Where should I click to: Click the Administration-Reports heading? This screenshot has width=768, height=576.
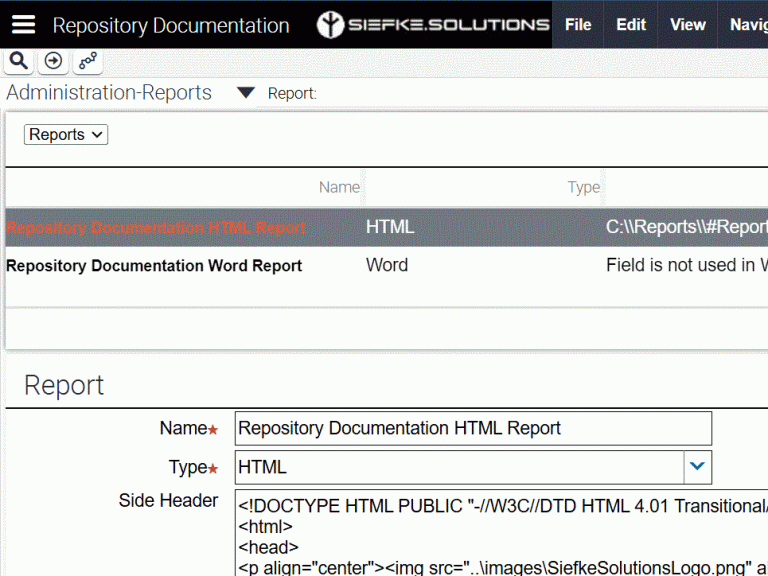[x=109, y=93]
